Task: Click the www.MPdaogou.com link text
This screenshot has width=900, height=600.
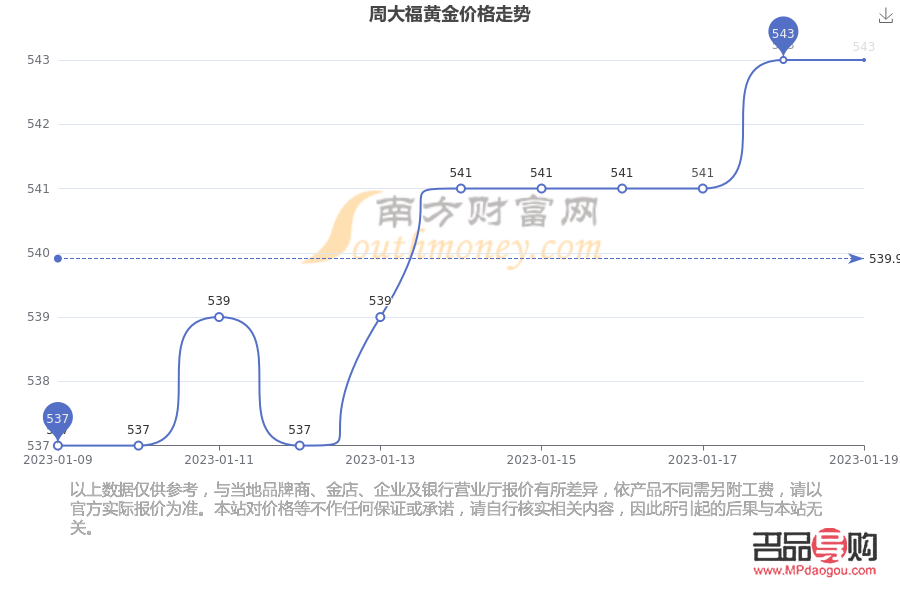Action: click(x=814, y=571)
